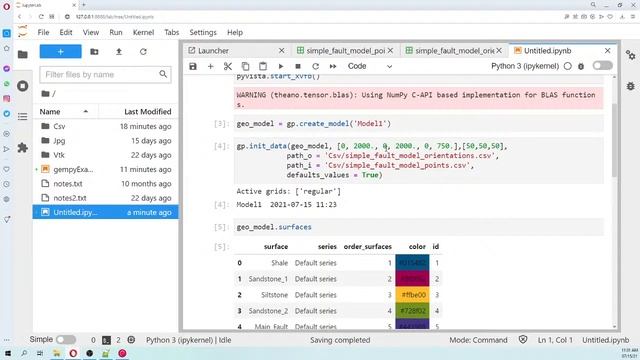The image size is (640, 360).
Task: Click the Siltstone #ffbe00 color swatch
Action: [x=412, y=295]
